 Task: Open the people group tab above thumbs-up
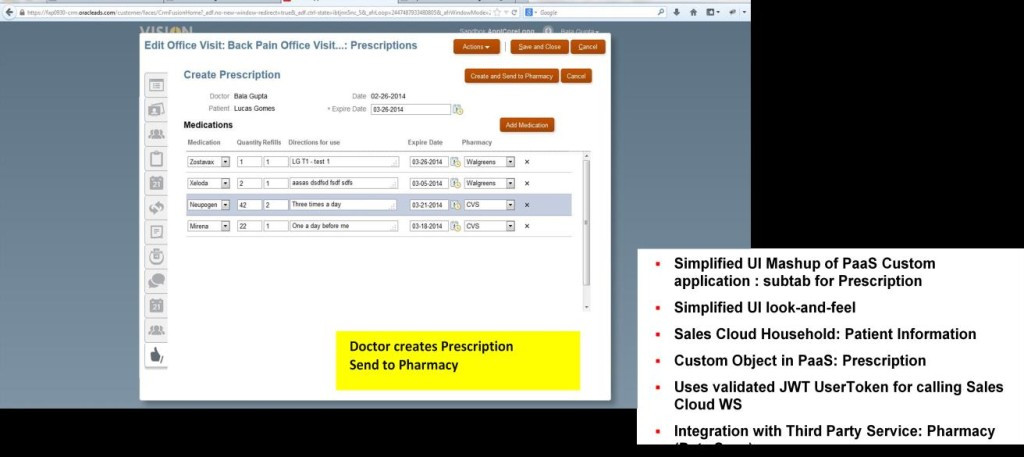(156, 330)
